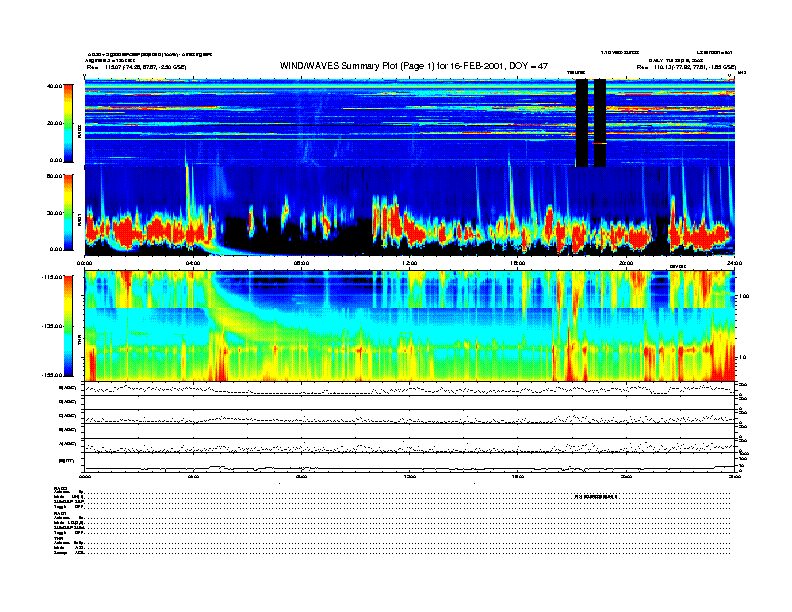Select the first black data gap in RAD2

point(581,123)
